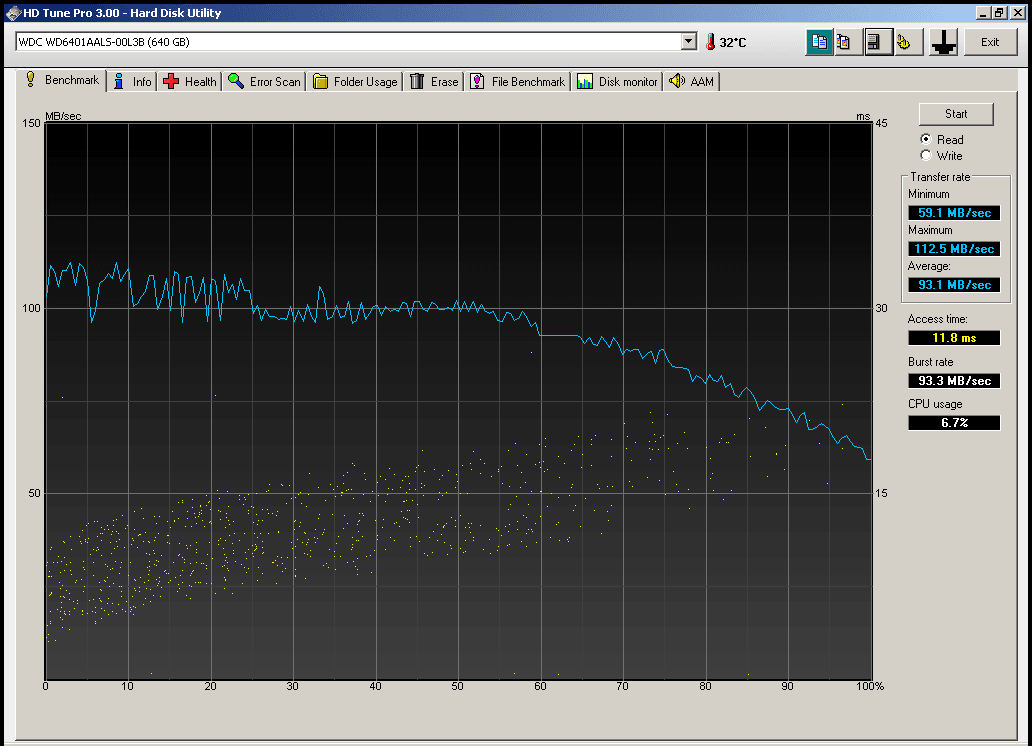Open the Error Scan tab
Image resolution: width=1032 pixels, height=746 pixels.
tap(265, 82)
